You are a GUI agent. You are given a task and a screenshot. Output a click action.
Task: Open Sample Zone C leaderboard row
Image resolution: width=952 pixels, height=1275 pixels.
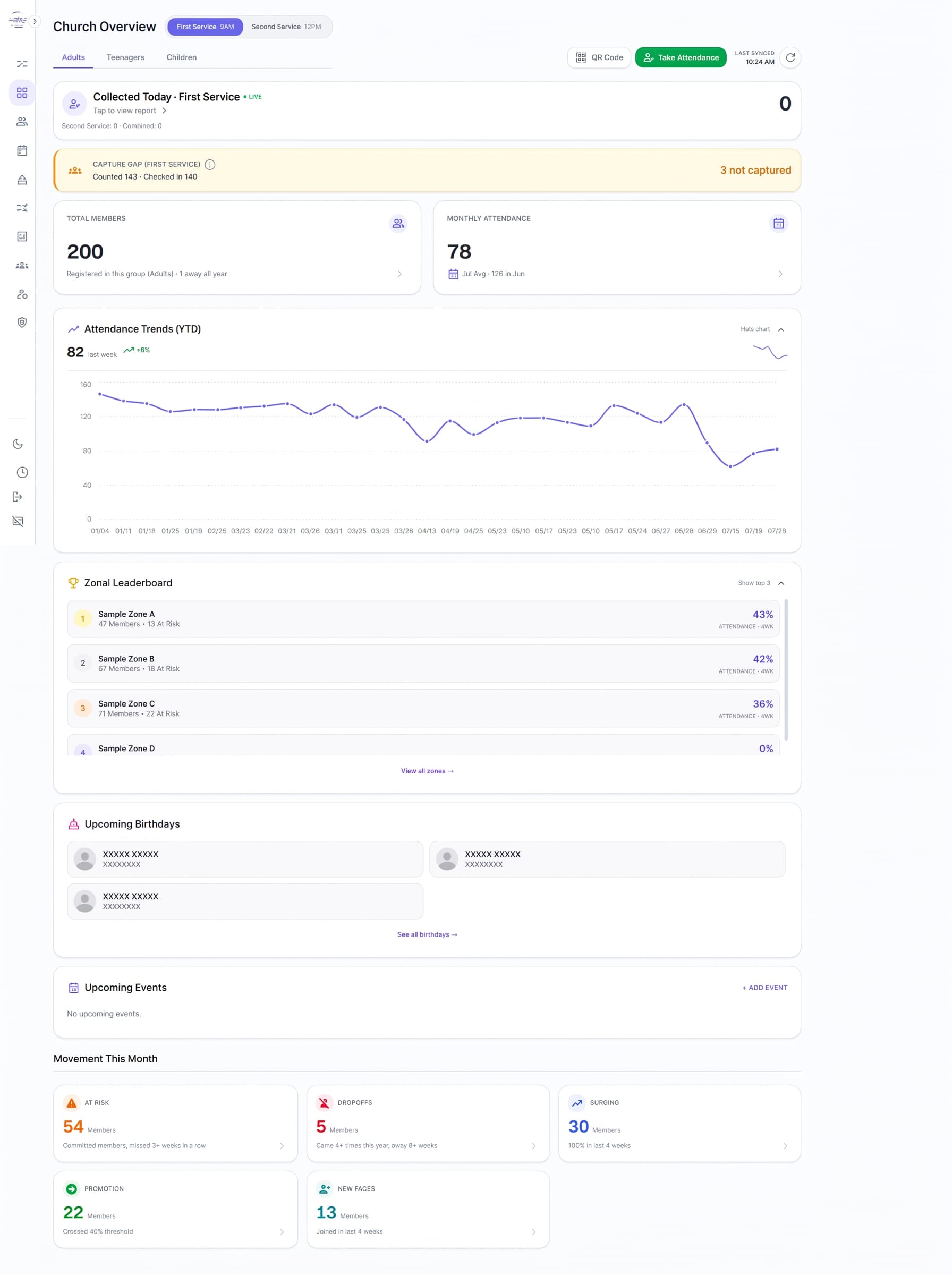(423, 708)
